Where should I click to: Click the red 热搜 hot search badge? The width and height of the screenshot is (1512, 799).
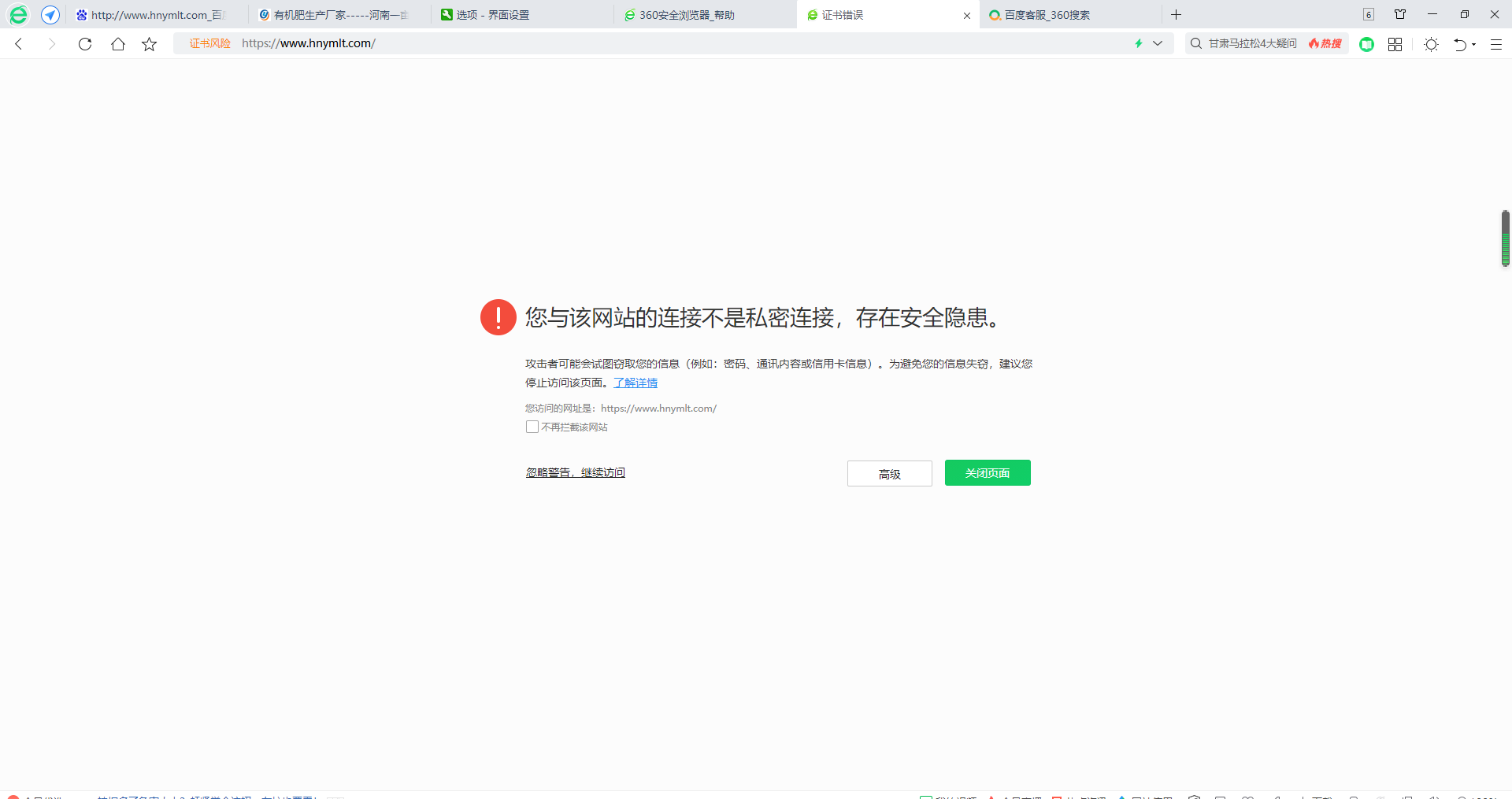coord(1325,43)
